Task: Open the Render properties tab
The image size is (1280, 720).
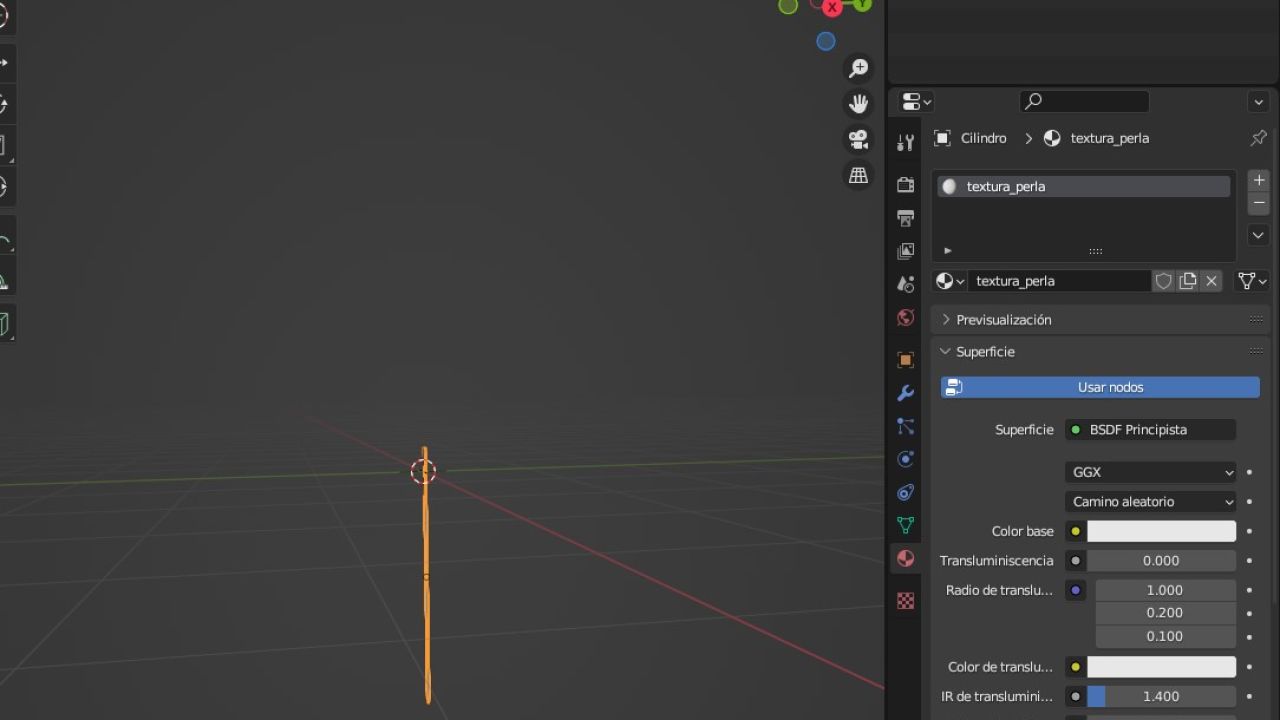Action: pyautogui.click(x=905, y=185)
